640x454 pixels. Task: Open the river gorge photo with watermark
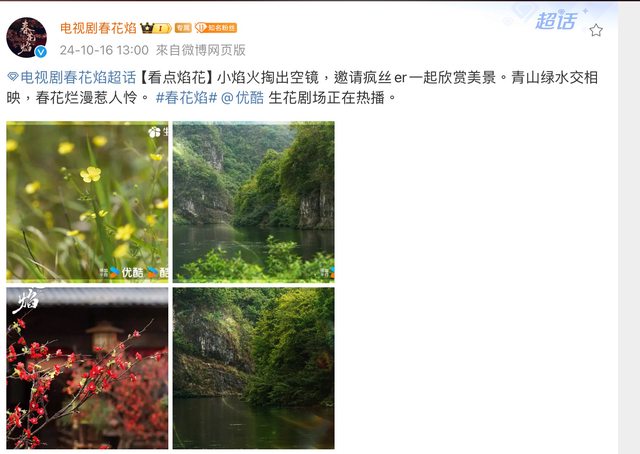click(253, 202)
